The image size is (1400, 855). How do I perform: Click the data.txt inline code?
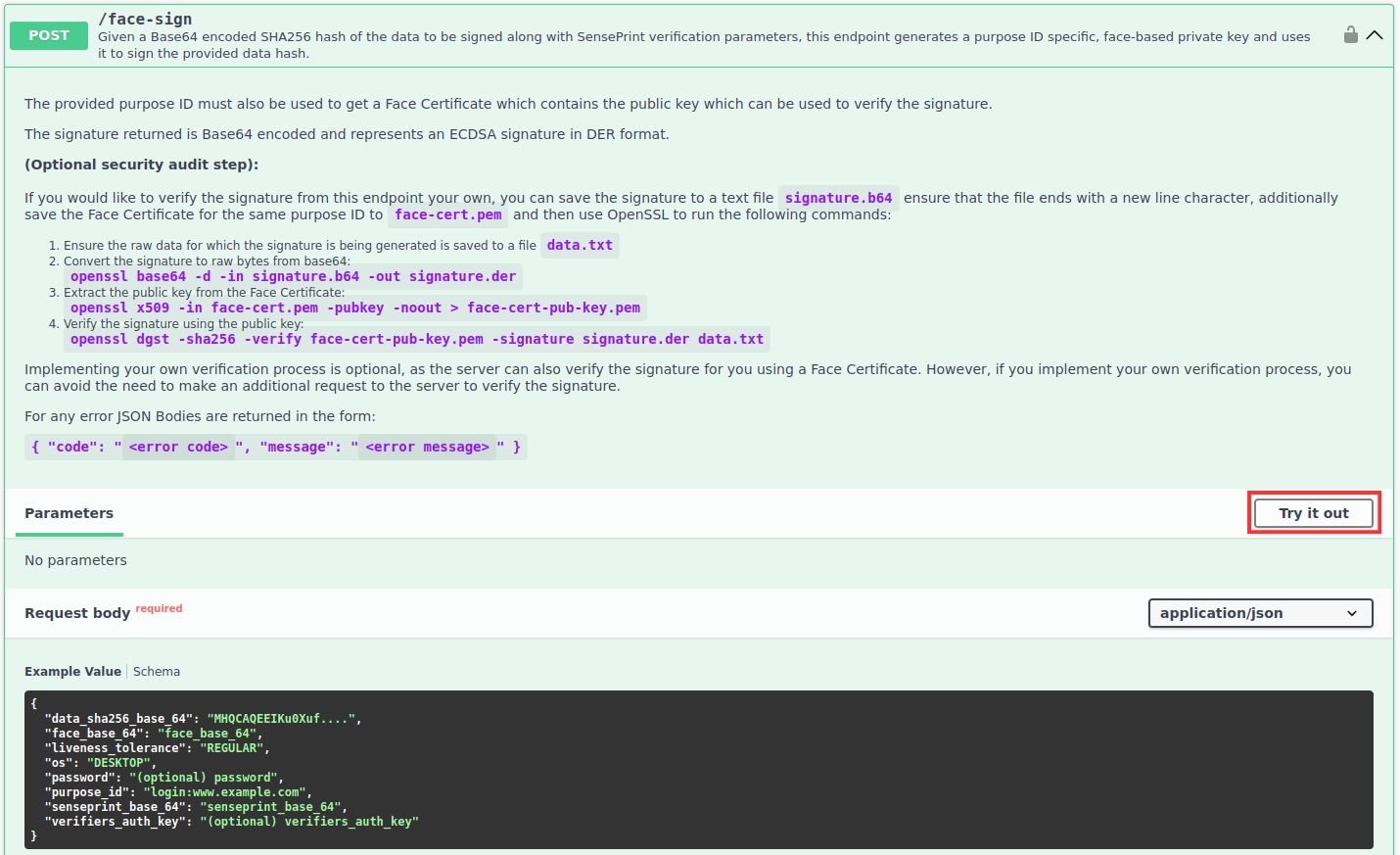click(x=579, y=245)
